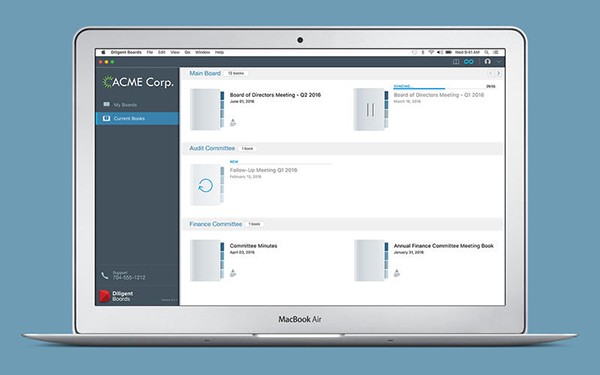The image size is (600, 375).
Task: Click the April 03, 2016 date text
Action: [x=242, y=253]
